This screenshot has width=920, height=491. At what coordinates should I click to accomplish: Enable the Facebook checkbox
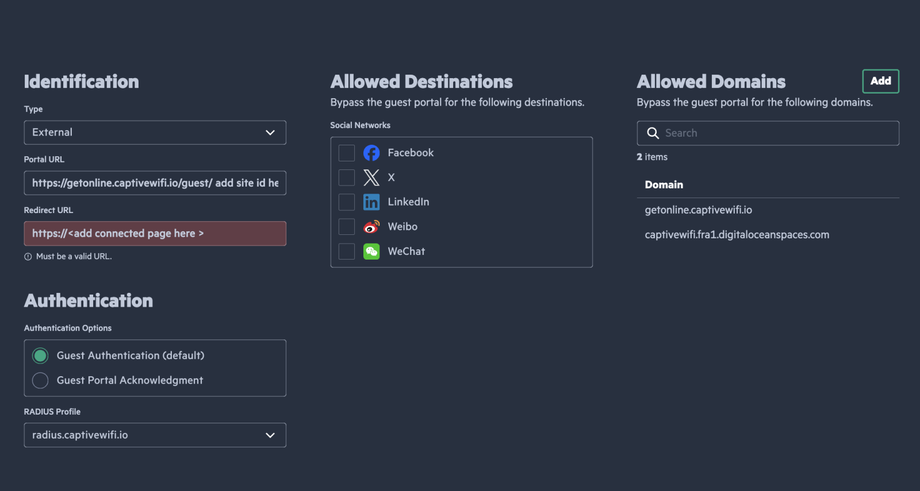tap(346, 153)
